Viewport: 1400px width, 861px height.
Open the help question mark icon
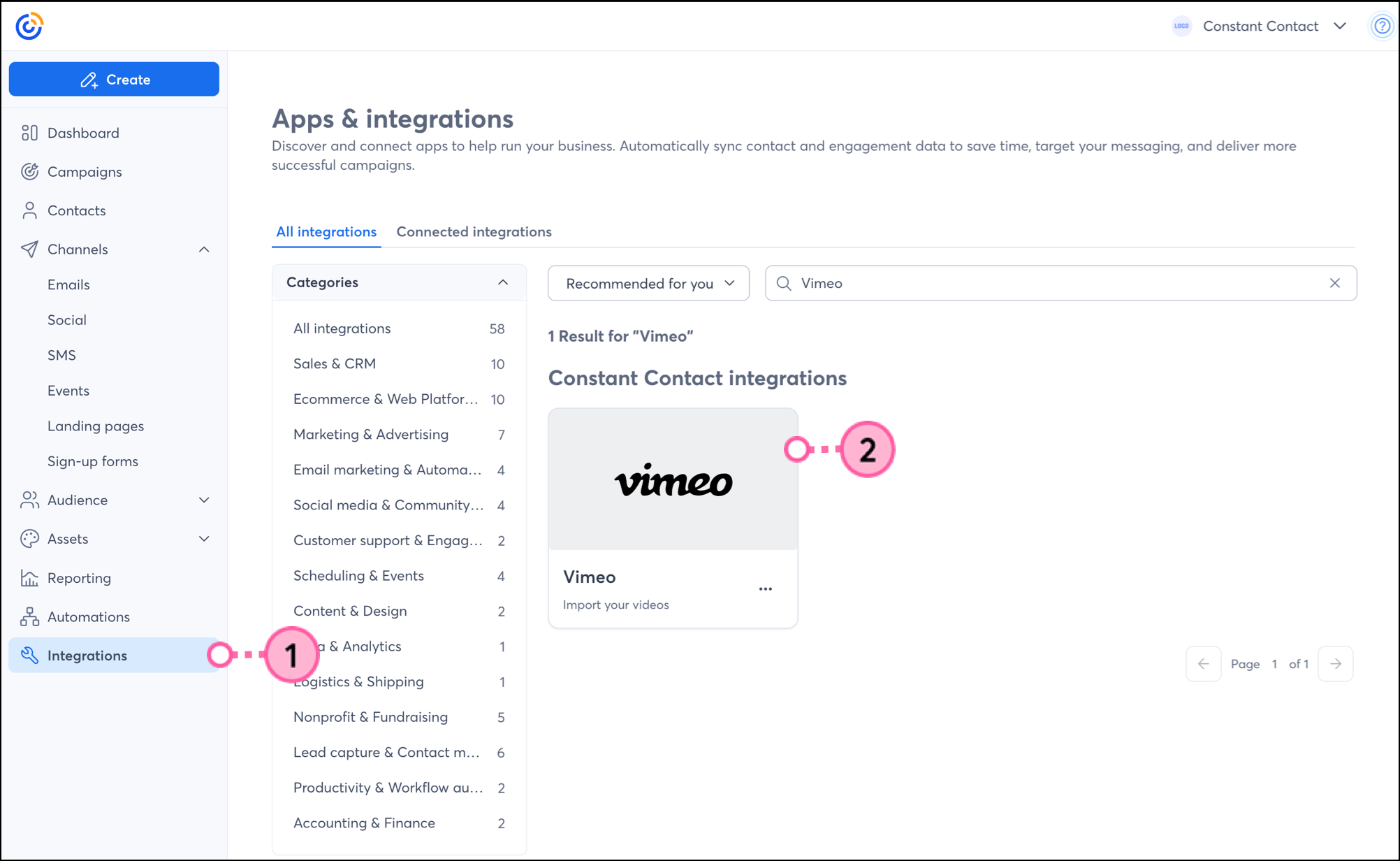(1381, 27)
